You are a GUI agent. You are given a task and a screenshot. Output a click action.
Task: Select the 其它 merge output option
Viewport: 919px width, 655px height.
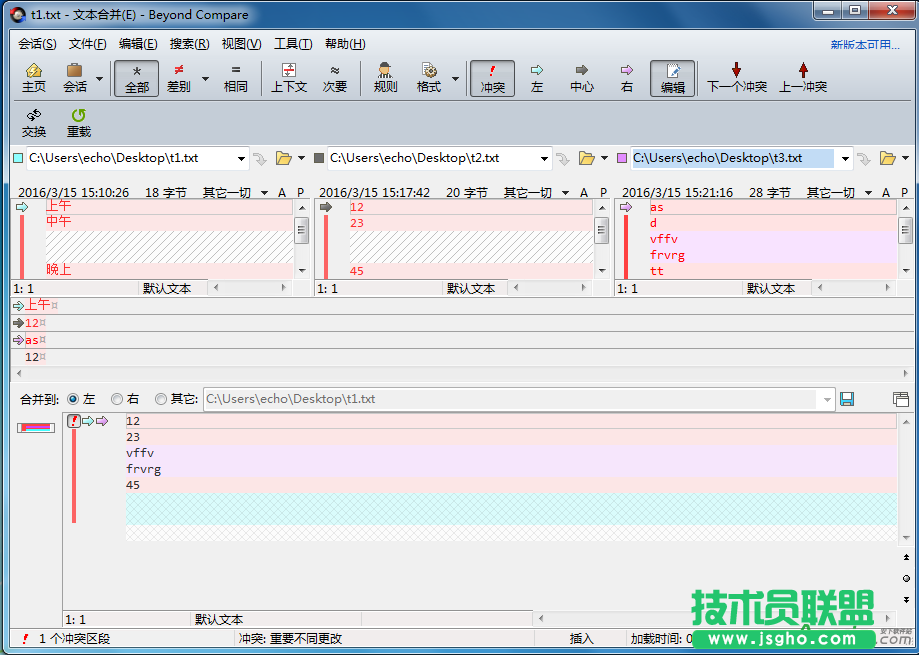(x=159, y=399)
